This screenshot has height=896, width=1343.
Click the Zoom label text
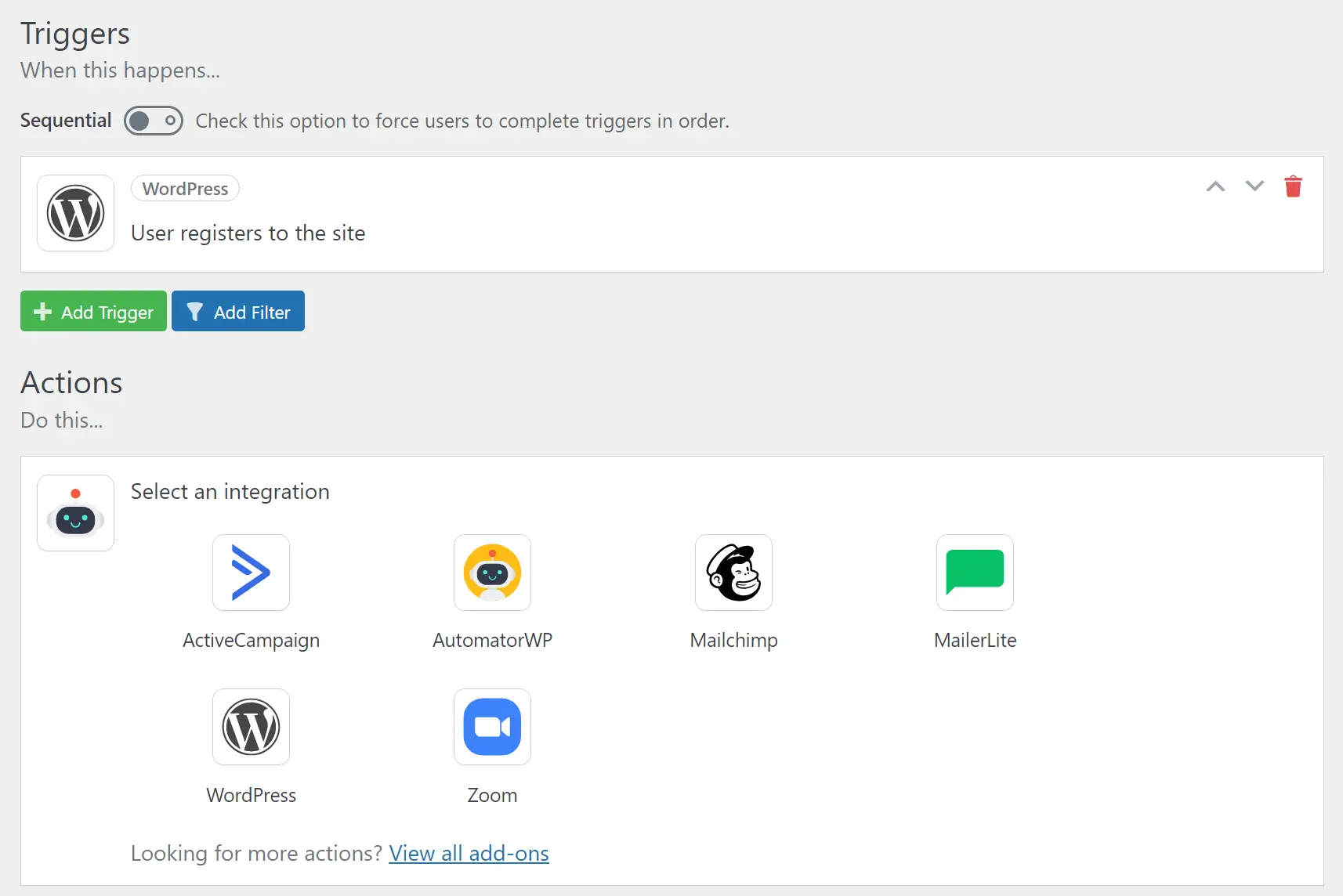tap(492, 795)
